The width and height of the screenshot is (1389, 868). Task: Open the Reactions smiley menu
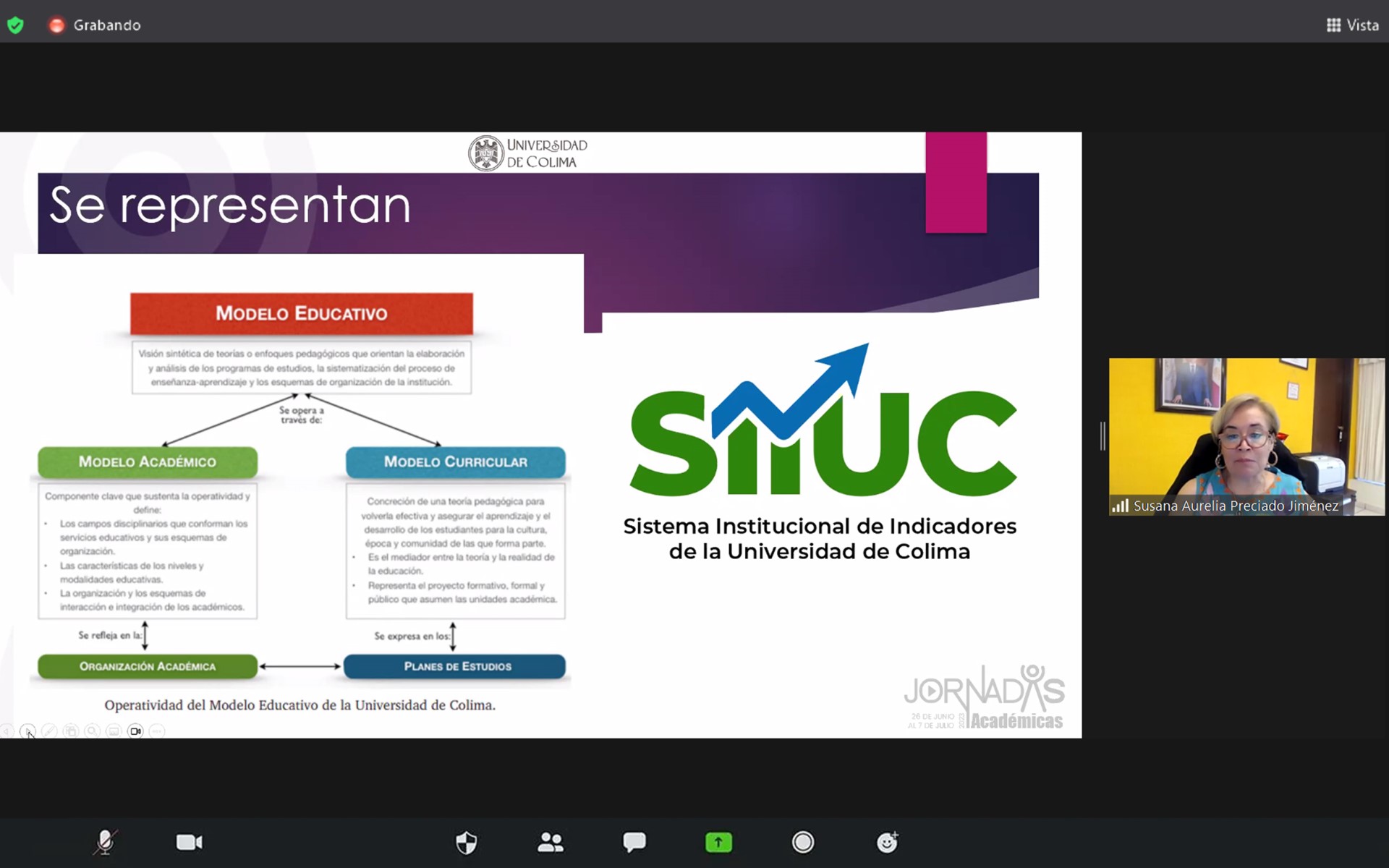887,842
